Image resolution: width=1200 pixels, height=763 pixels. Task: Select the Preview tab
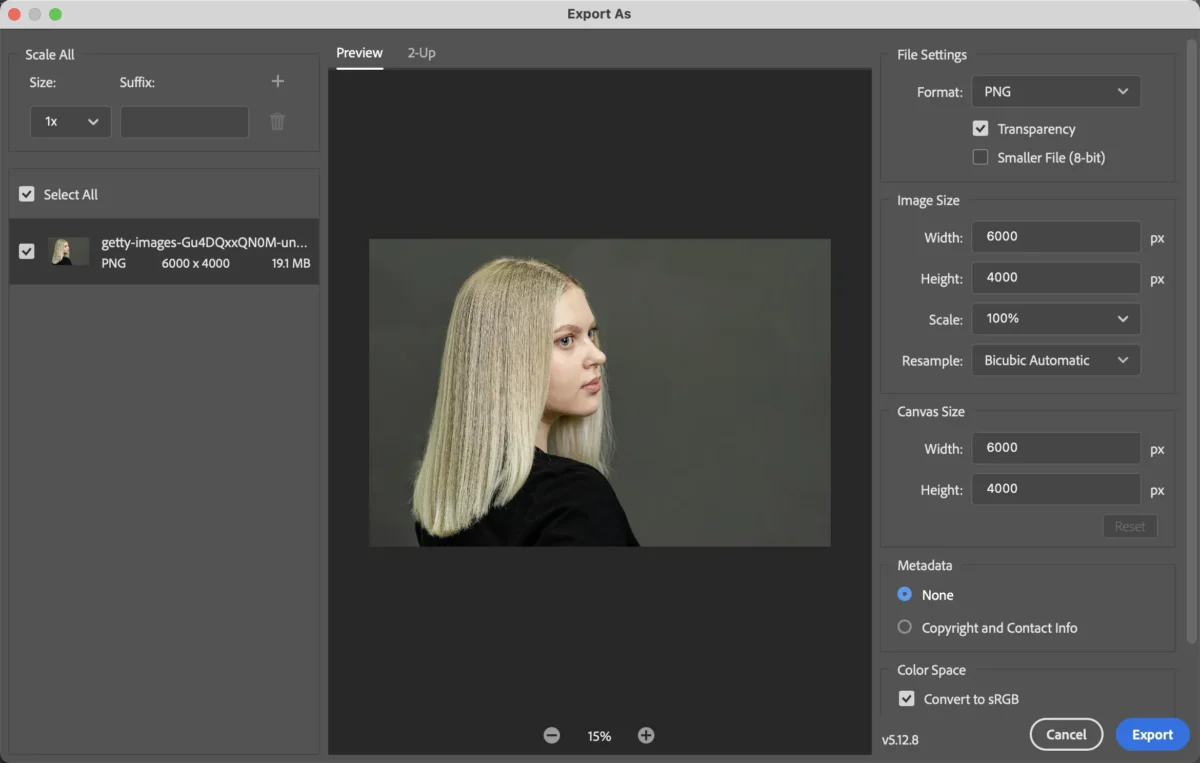click(x=359, y=53)
